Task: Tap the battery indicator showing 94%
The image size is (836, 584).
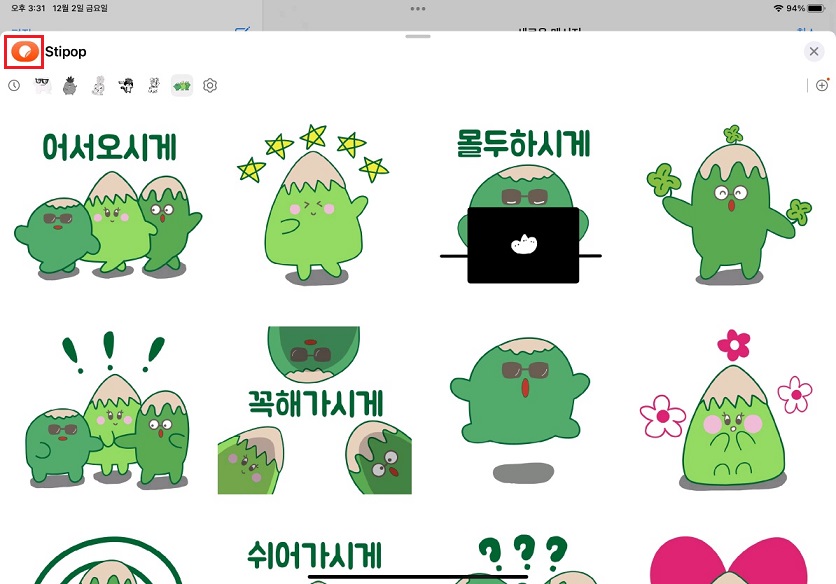Action: pos(806,9)
